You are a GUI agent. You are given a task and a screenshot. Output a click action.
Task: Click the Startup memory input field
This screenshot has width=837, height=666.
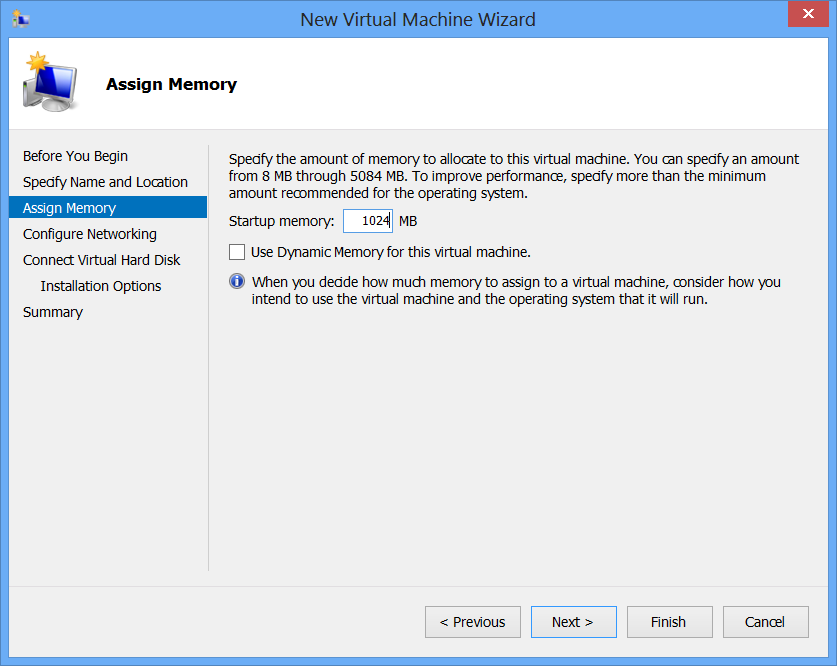(367, 221)
